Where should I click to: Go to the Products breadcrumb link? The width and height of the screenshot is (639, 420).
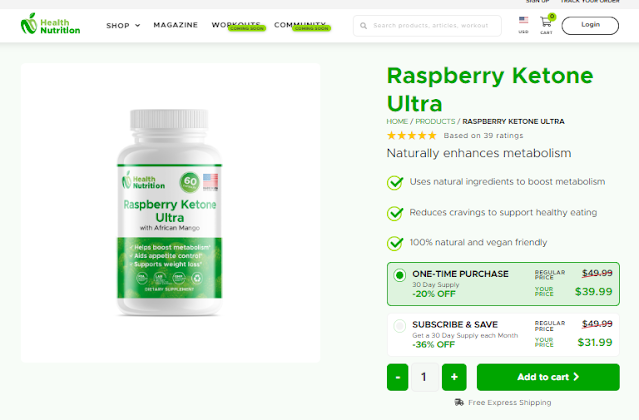click(x=435, y=121)
